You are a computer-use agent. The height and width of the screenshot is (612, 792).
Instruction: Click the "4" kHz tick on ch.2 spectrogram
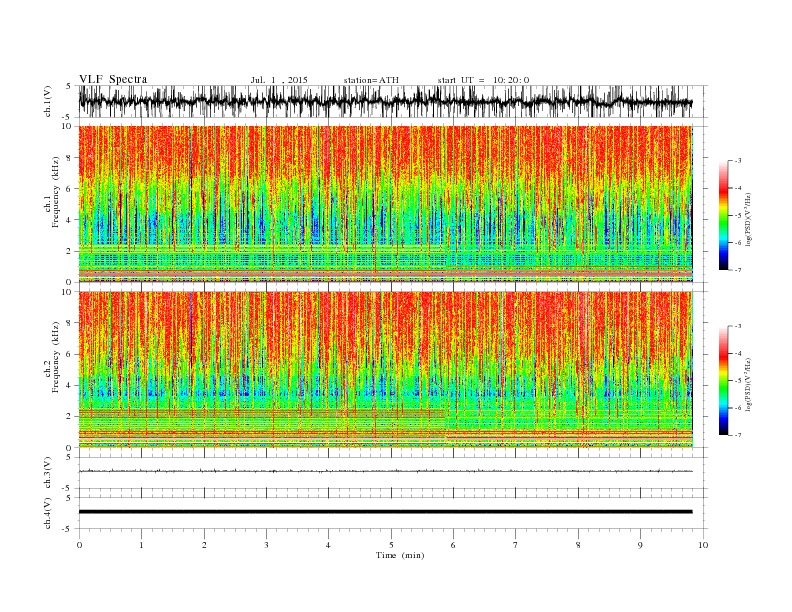(x=70, y=386)
